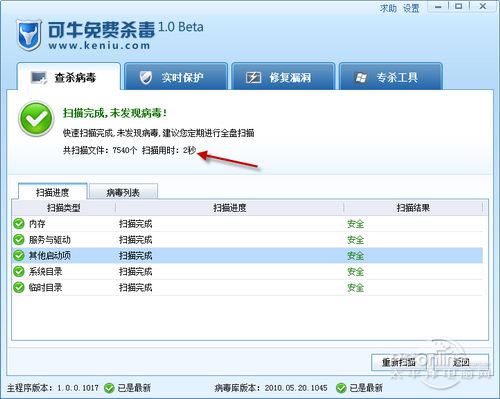Select the 内存 scan row
Image resolution: width=500 pixels, height=399 pixels.
pos(248,224)
